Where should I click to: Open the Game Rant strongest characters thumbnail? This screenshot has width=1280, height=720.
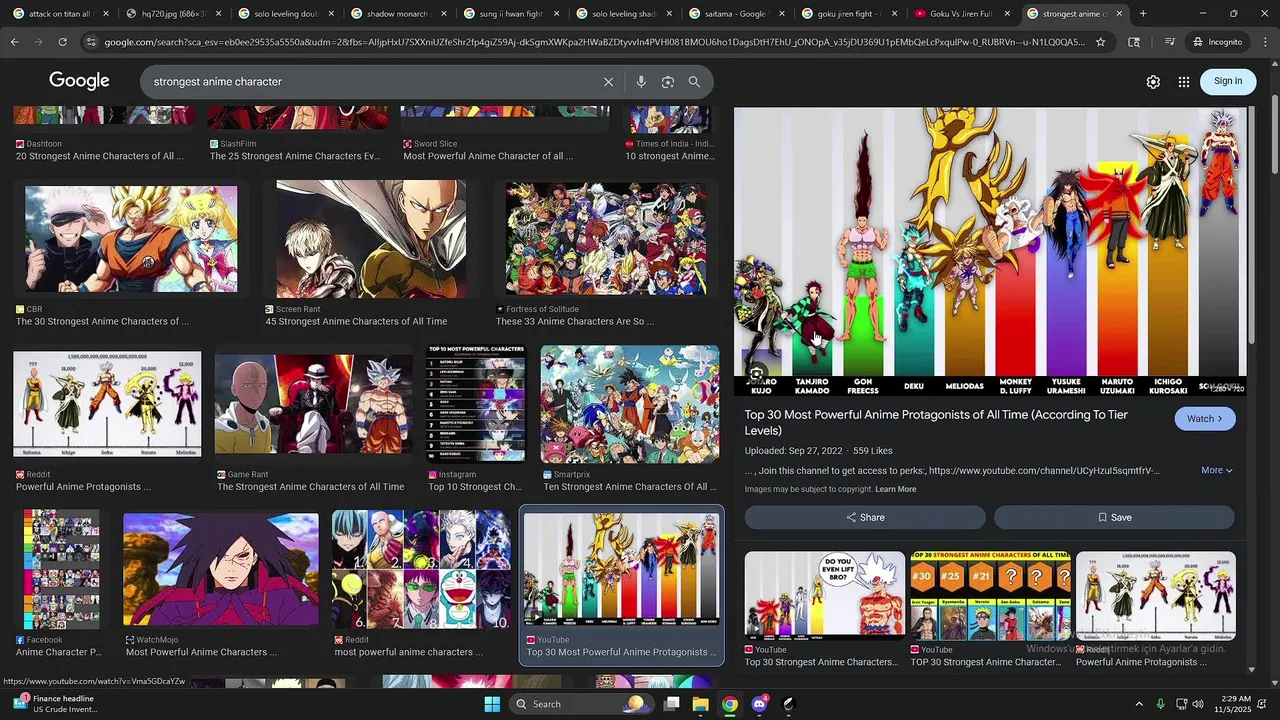coord(314,404)
